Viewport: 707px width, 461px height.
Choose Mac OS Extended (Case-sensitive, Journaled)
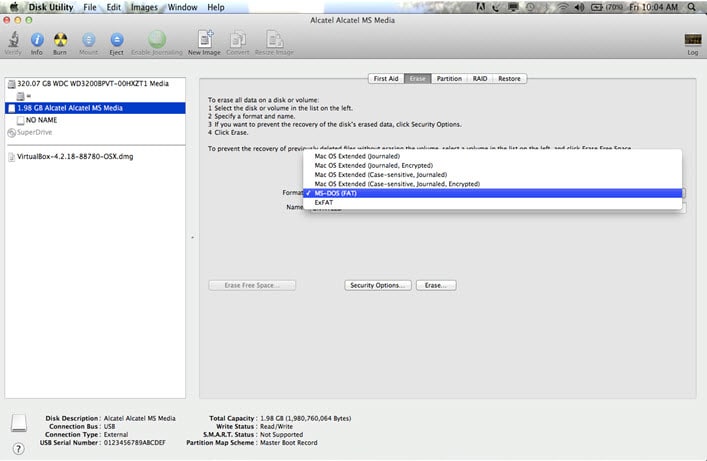(x=492, y=175)
